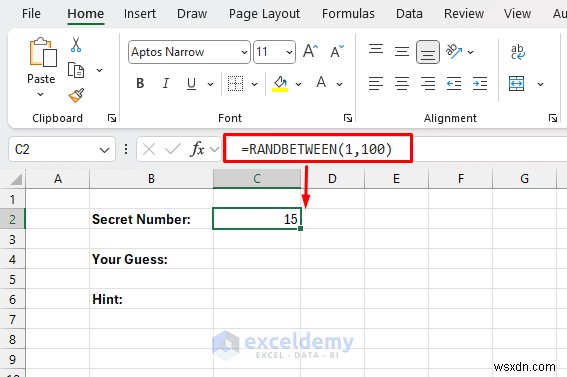Select the Secret Number: cell

151,219
